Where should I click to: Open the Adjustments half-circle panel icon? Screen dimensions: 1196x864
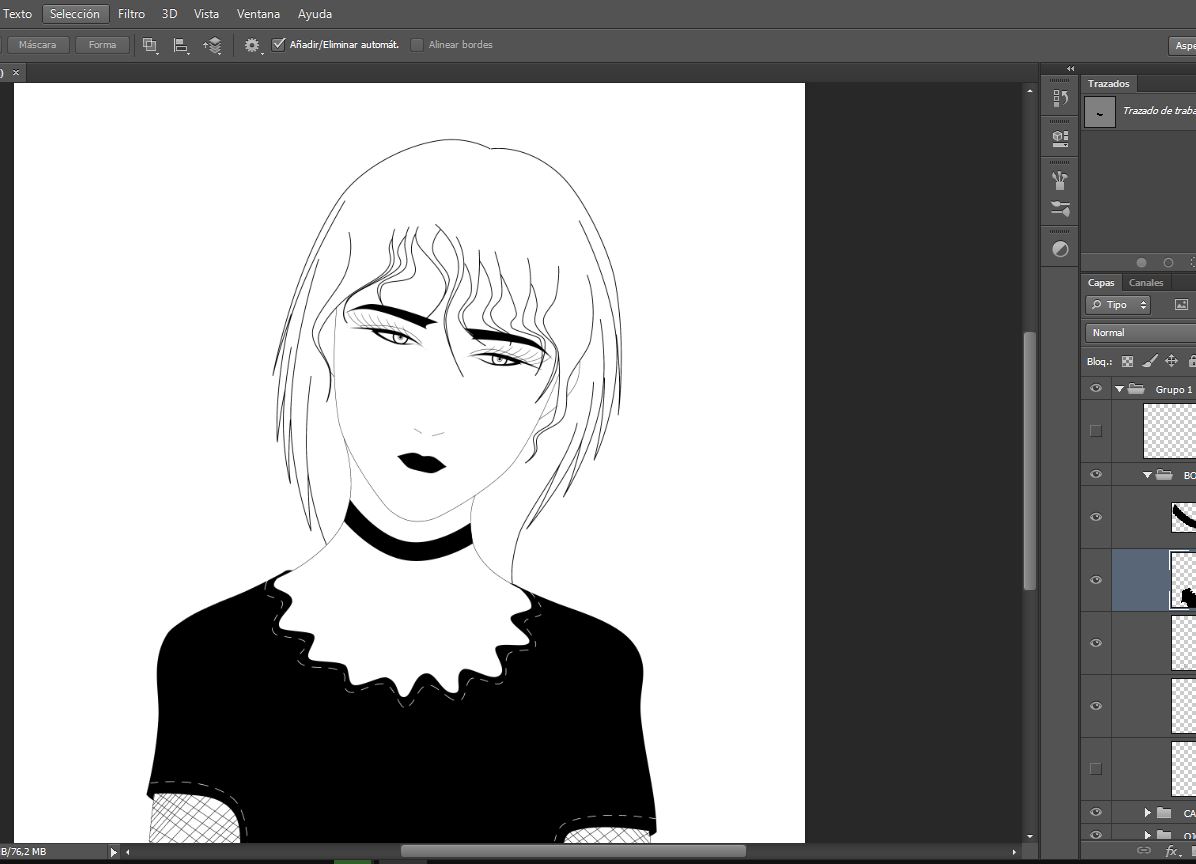pyautogui.click(x=1060, y=249)
